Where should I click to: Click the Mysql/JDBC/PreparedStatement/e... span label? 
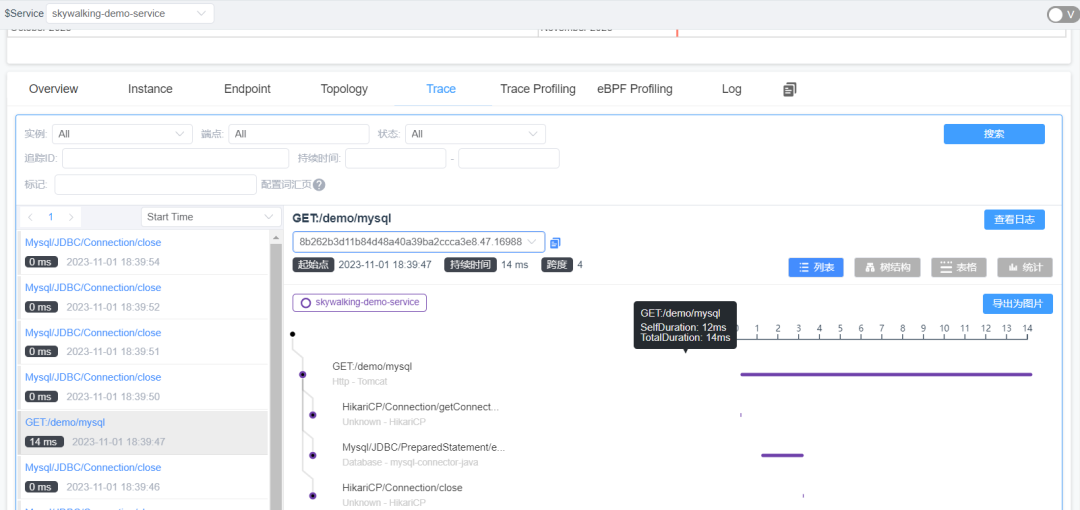(x=424, y=447)
